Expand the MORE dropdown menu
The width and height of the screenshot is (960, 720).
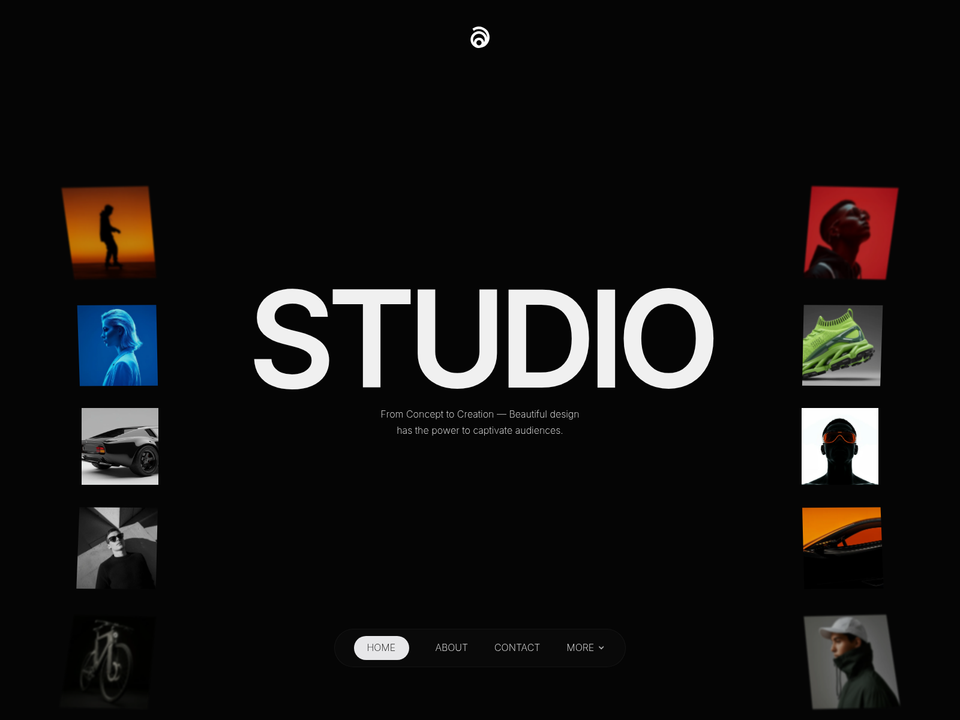coord(585,648)
